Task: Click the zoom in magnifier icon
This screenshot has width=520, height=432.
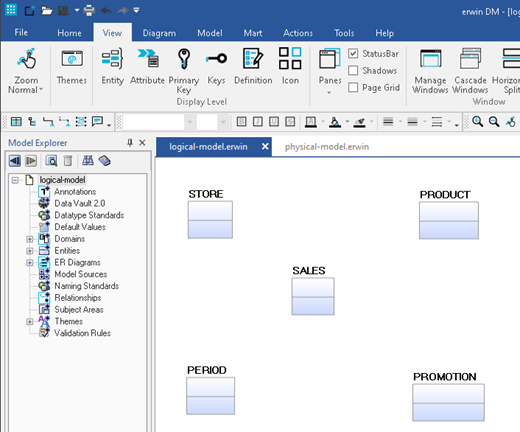Action: click(477, 122)
